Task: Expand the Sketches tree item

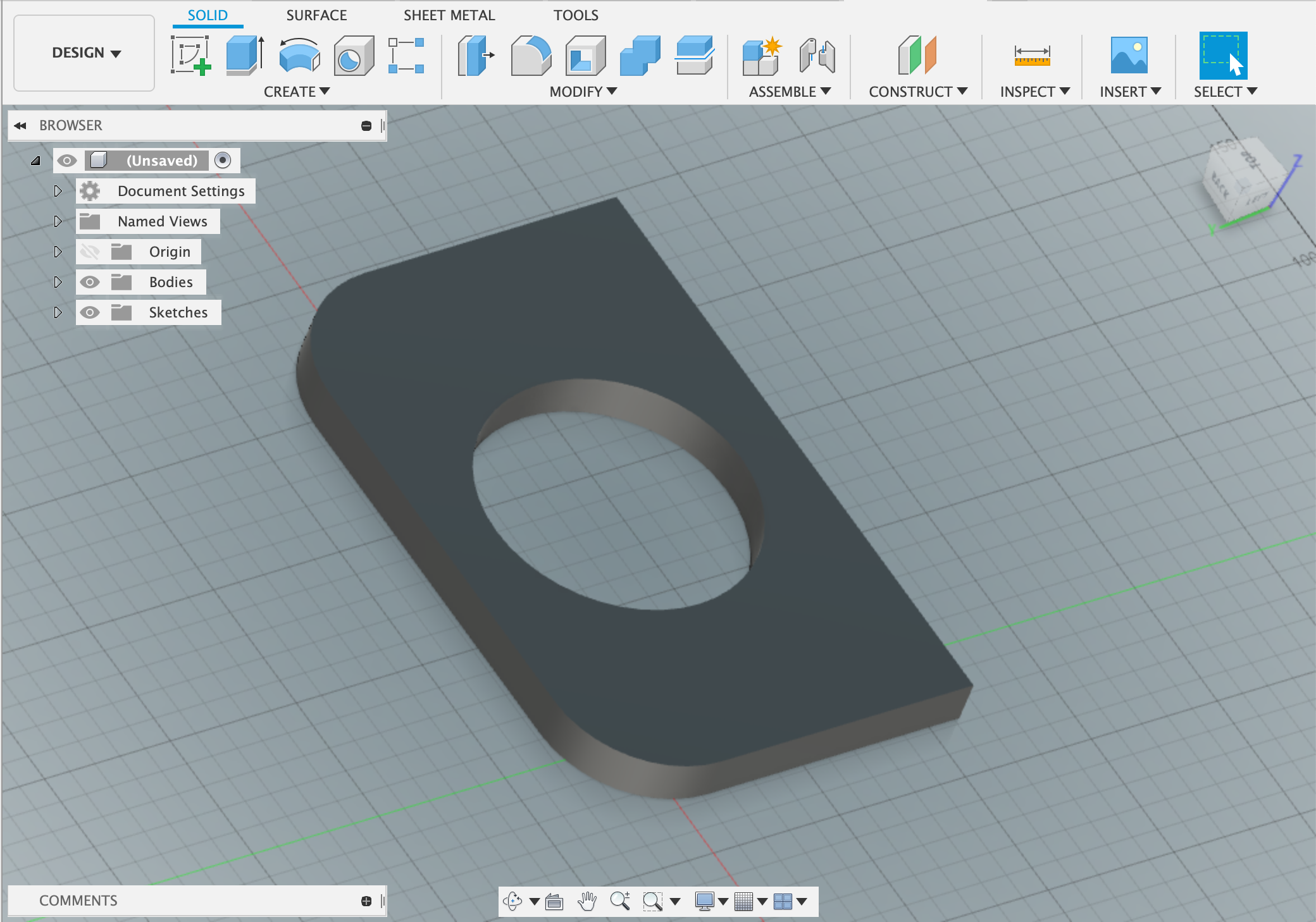Action: 57,312
